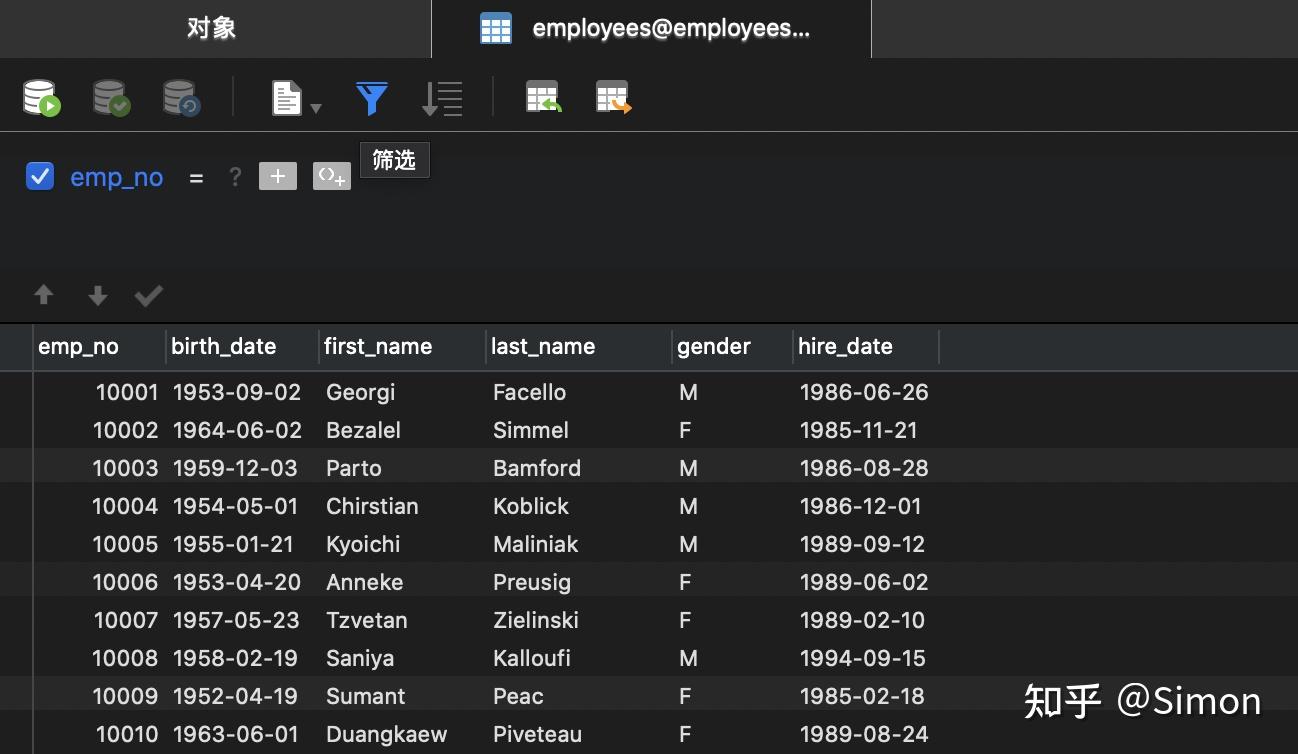Image resolution: width=1298 pixels, height=754 pixels.
Task: Select first name Sumant cell
Action: pyautogui.click(x=403, y=696)
